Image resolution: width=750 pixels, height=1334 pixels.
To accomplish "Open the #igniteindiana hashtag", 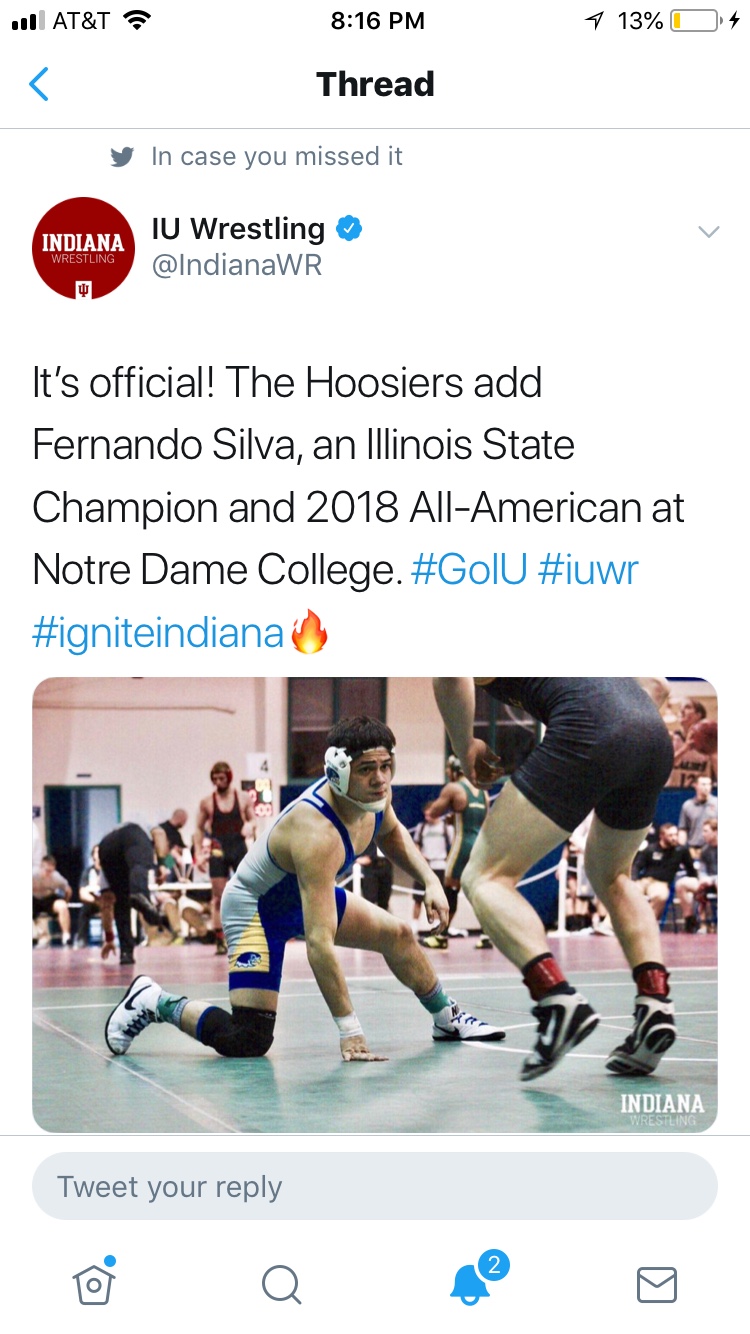I will [158, 633].
